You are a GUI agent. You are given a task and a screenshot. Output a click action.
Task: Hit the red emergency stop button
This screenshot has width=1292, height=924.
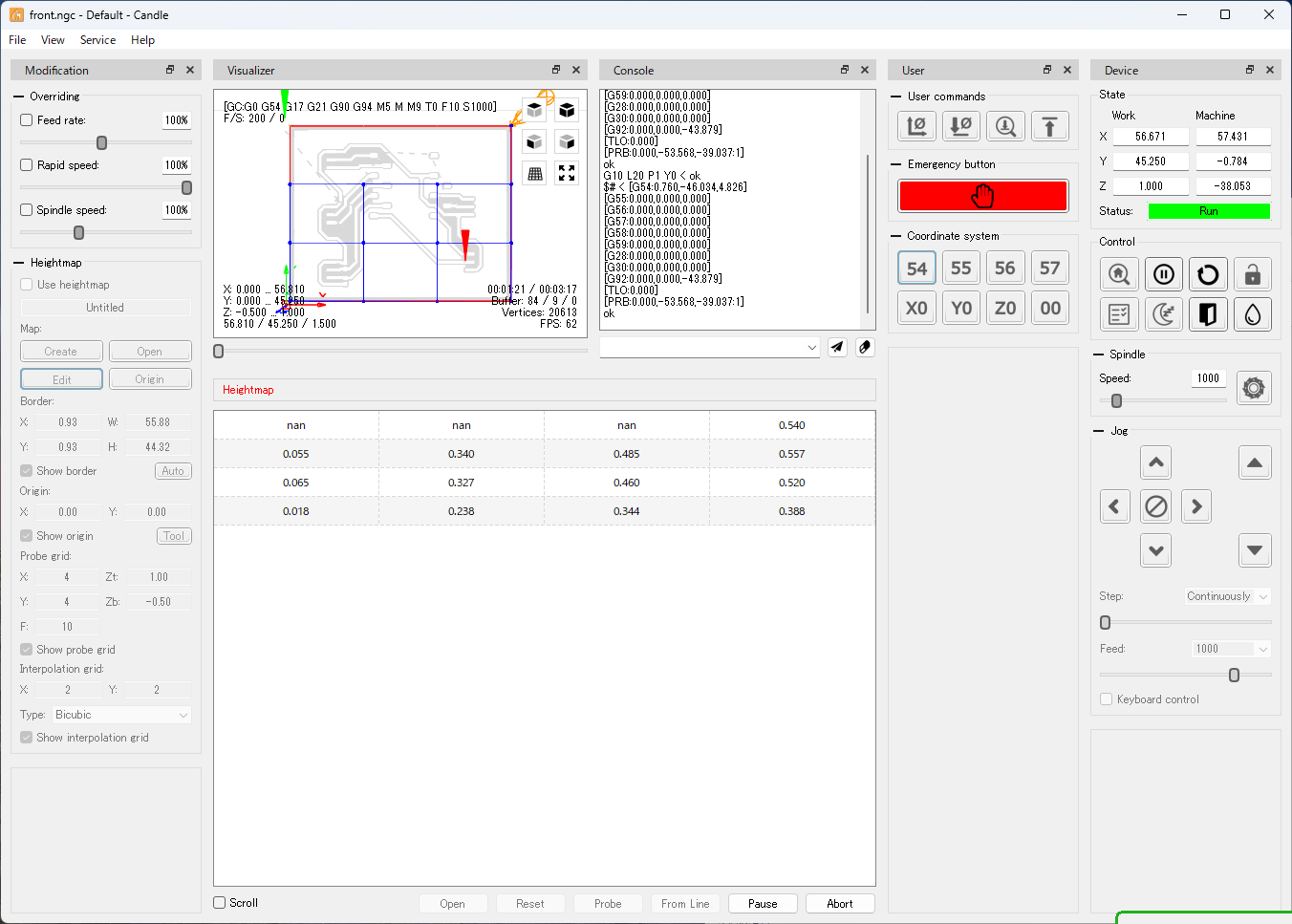click(983, 196)
